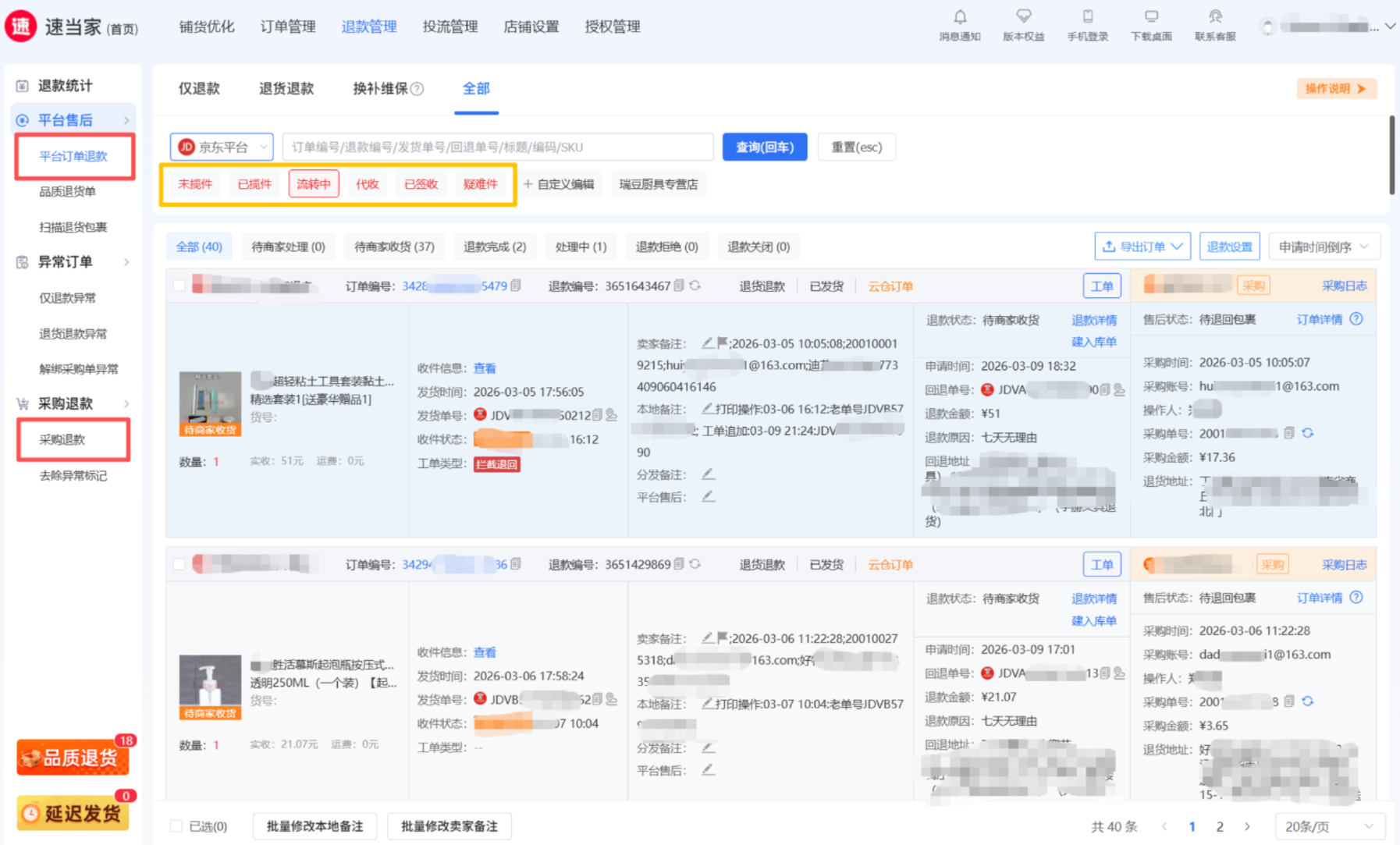Click the 版本权益 diamond icon

[1023, 17]
